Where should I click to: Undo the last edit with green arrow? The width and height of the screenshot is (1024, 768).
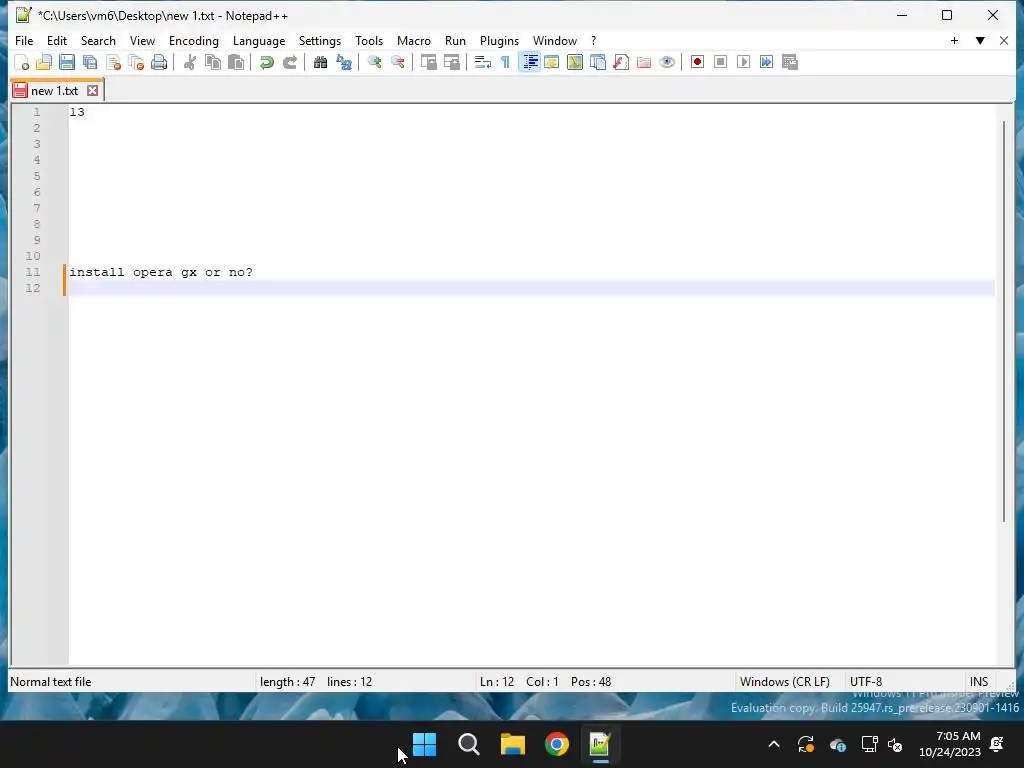pyautogui.click(x=266, y=62)
